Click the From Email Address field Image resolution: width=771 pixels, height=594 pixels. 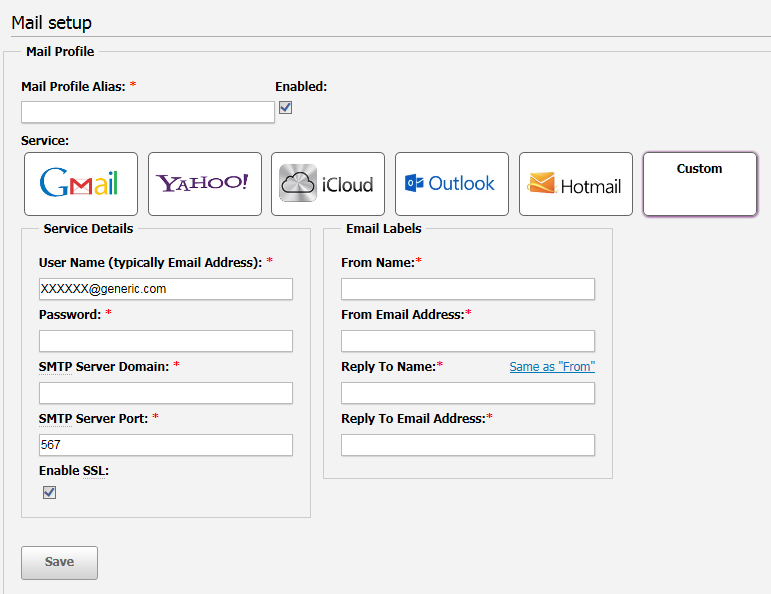[x=468, y=341]
